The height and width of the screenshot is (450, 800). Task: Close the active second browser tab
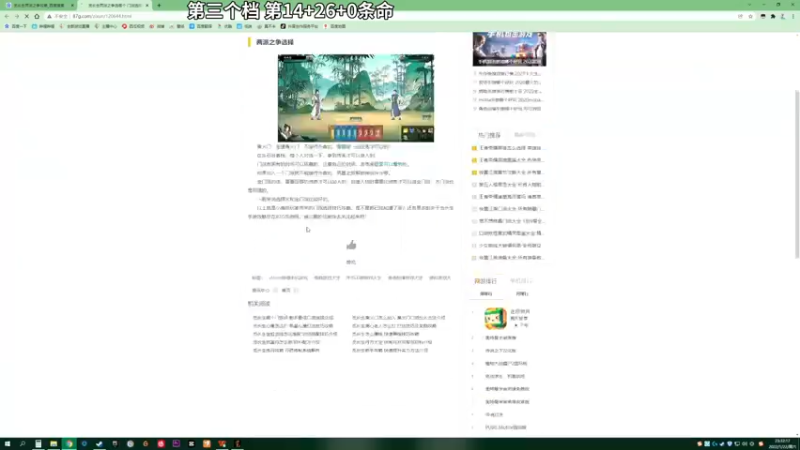point(147,5)
